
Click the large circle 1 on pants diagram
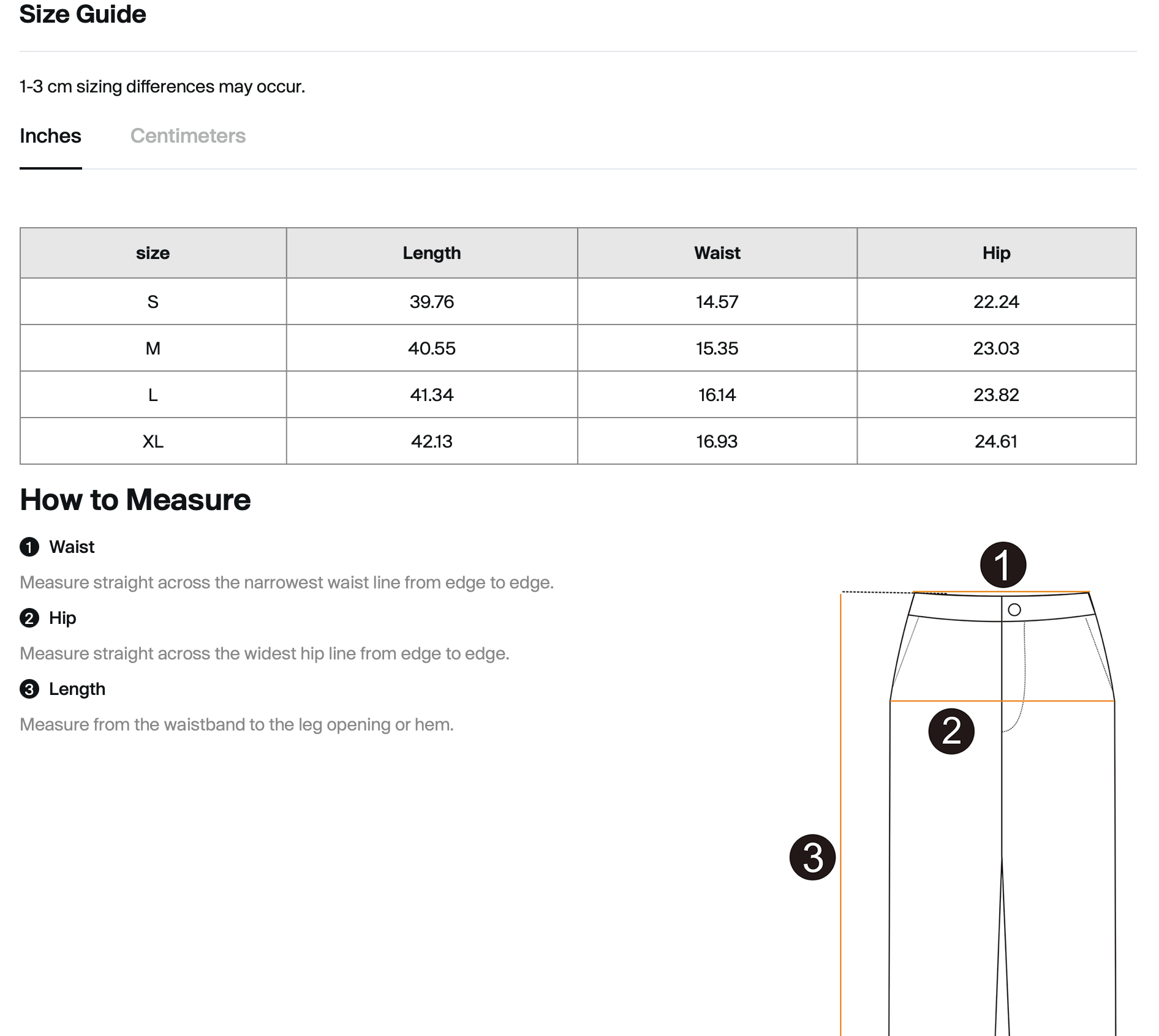(1003, 565)
